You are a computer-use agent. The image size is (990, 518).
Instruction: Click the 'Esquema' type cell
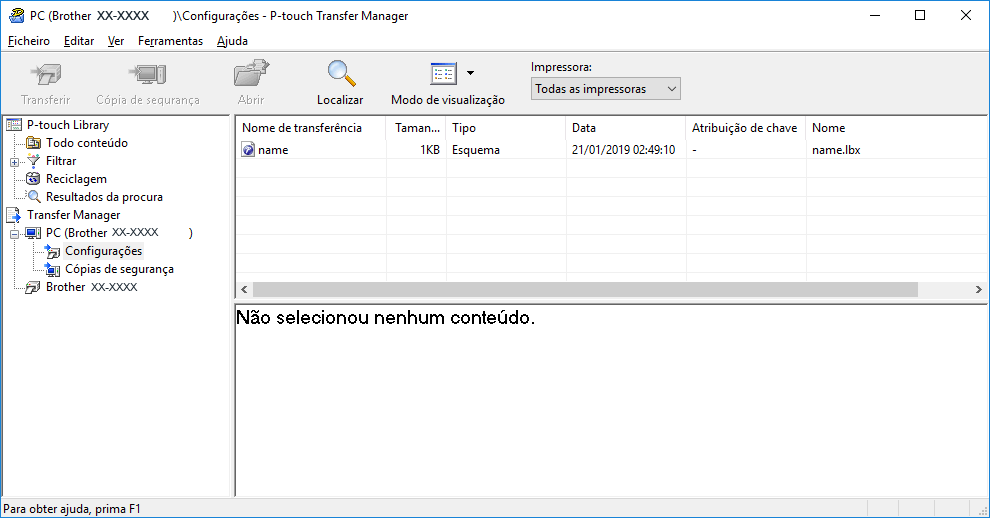point(476,150)
